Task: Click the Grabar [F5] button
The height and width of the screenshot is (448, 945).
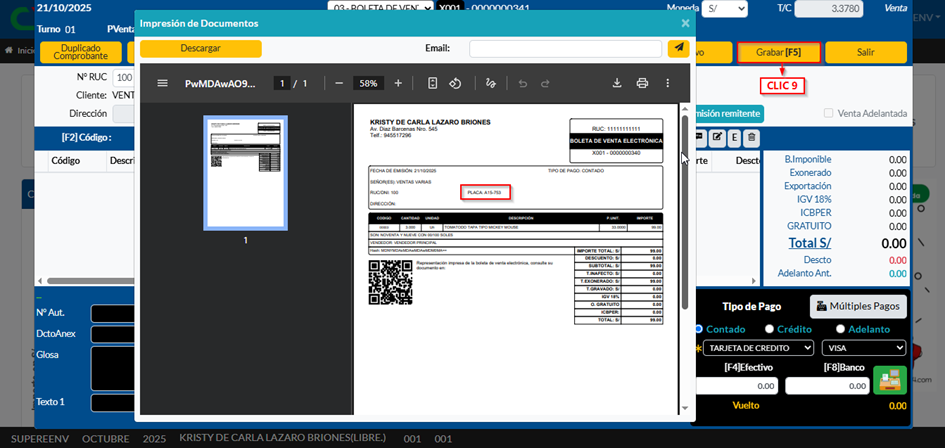Action: pos(778,52)
